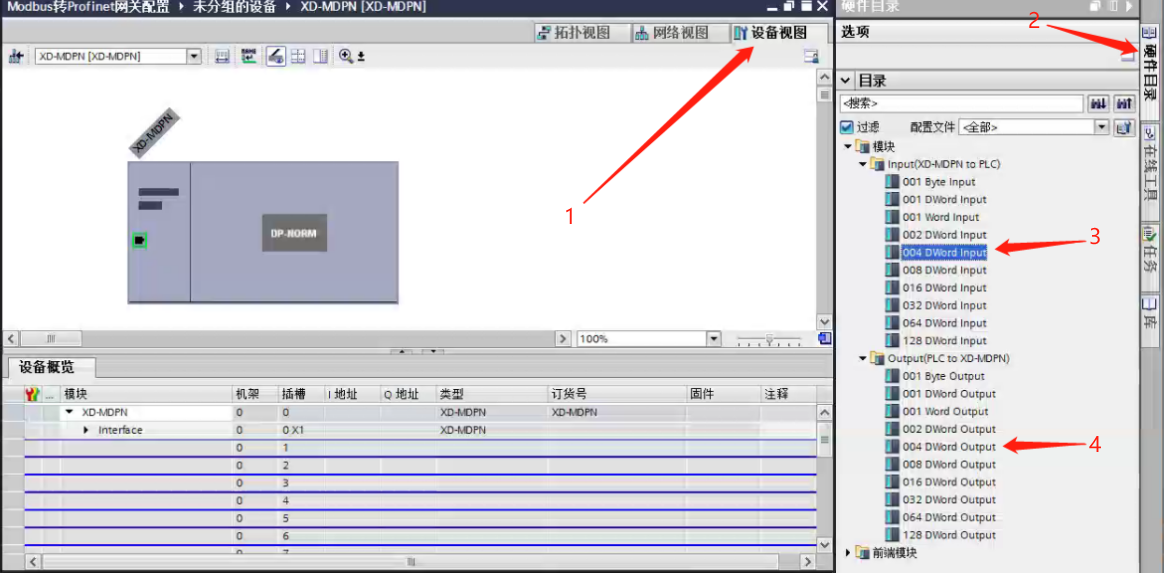Open the 配置文件 全部 dropdown

[1102, 127]
